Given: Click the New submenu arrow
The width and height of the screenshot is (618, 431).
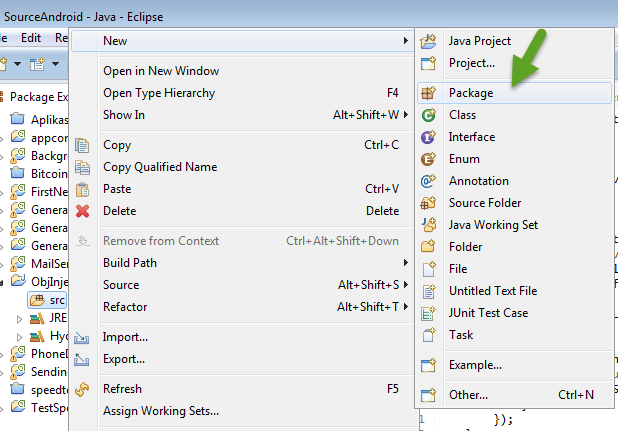Looking at the screenshot, I should coord(406,41).
